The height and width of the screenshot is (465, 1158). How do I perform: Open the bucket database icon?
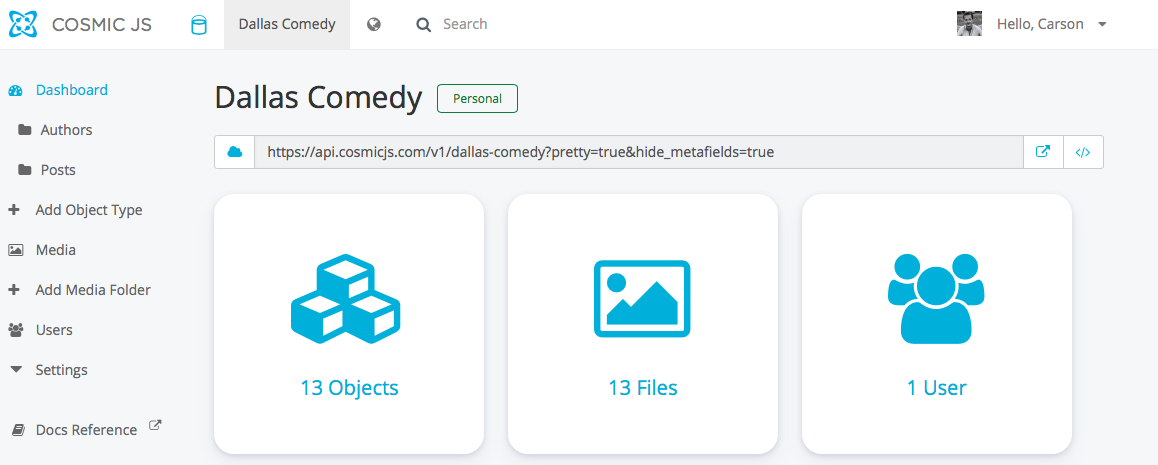pyautogui.click(x=199, y=25)
